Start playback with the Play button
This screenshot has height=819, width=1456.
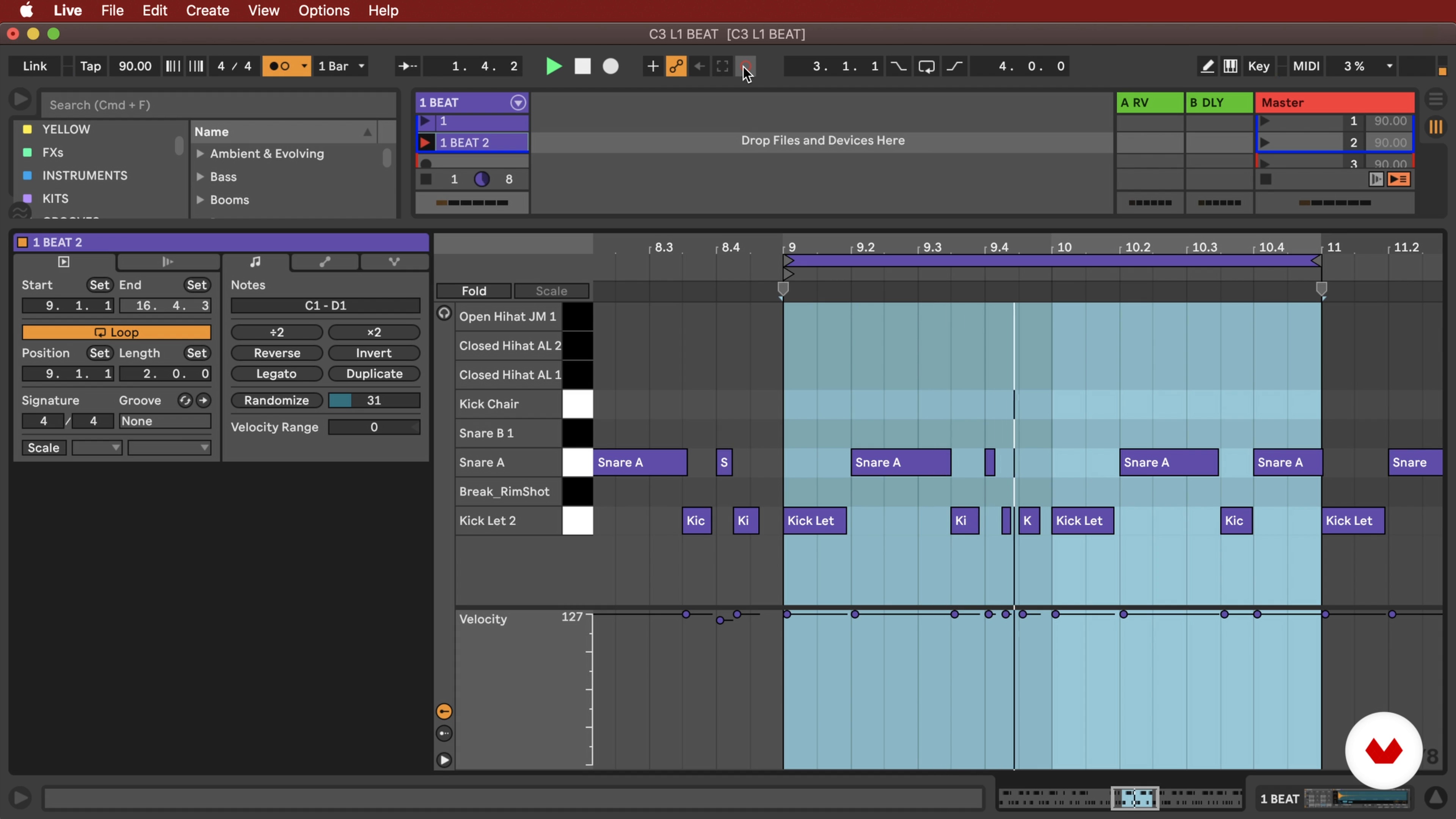pyautogui.click(x=554, y=66)
